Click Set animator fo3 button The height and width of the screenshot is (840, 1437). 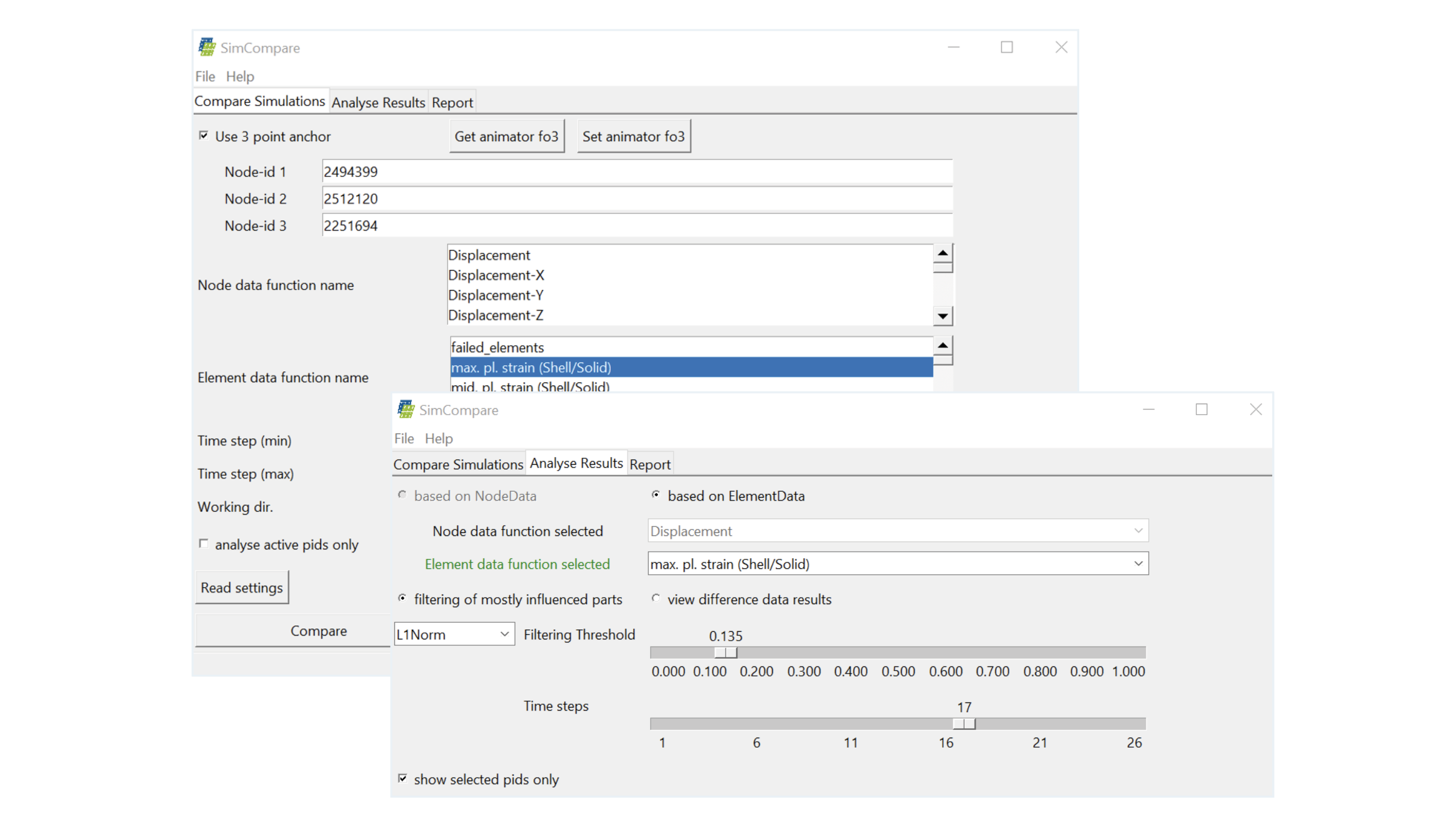(633, 136)
